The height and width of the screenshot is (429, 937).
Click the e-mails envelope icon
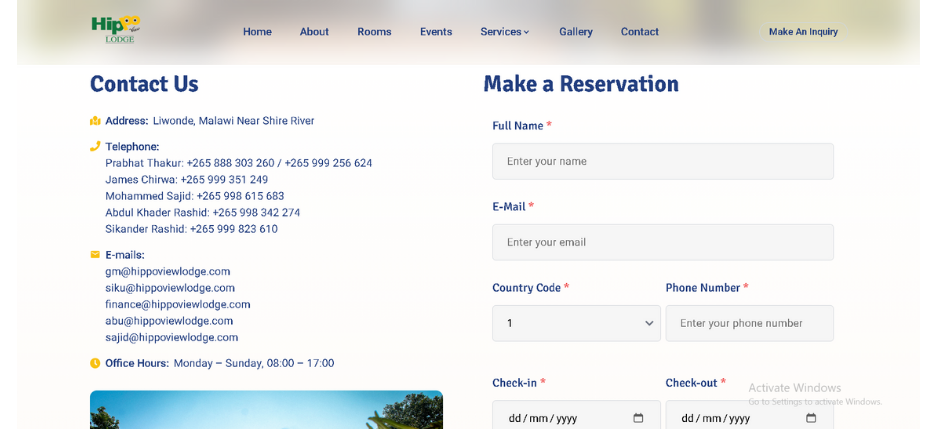coord(95,255)
